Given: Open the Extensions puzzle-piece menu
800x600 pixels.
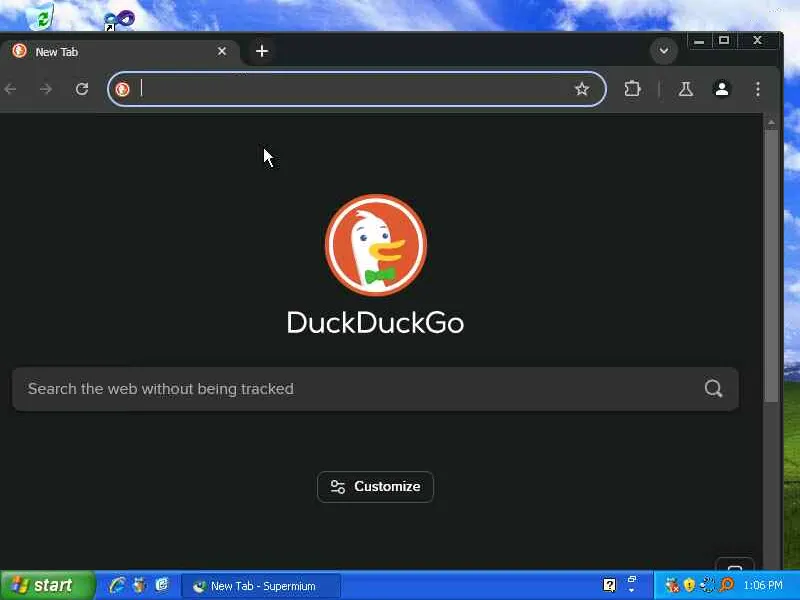Looking at the screenshot, I should click(632, 89).
